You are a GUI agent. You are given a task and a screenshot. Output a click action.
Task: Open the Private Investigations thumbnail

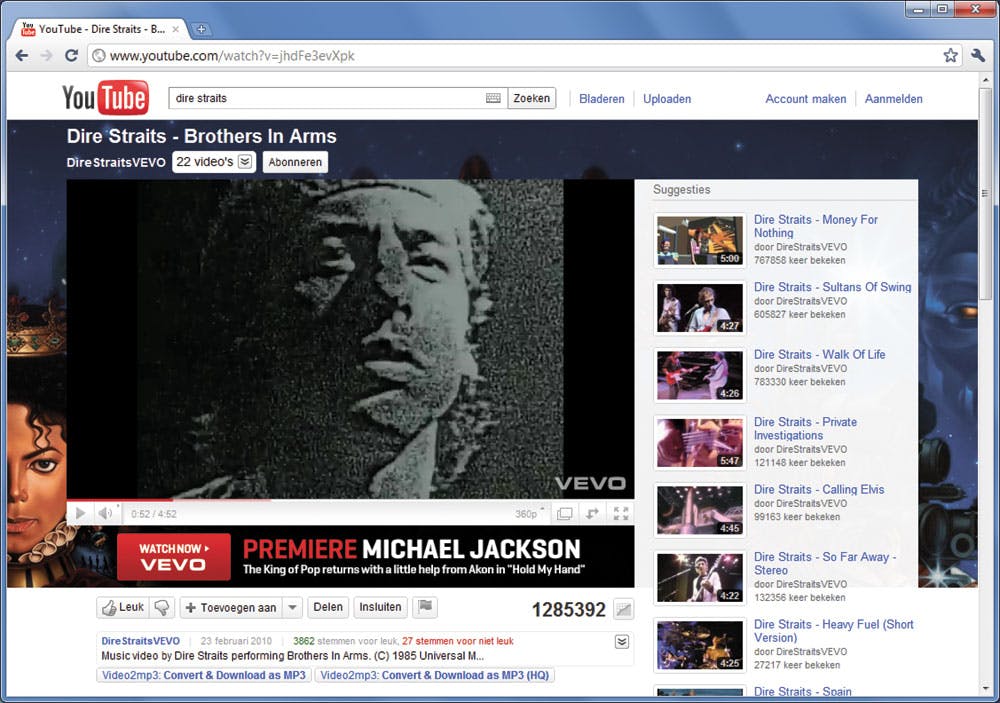(x=700, y=443)
